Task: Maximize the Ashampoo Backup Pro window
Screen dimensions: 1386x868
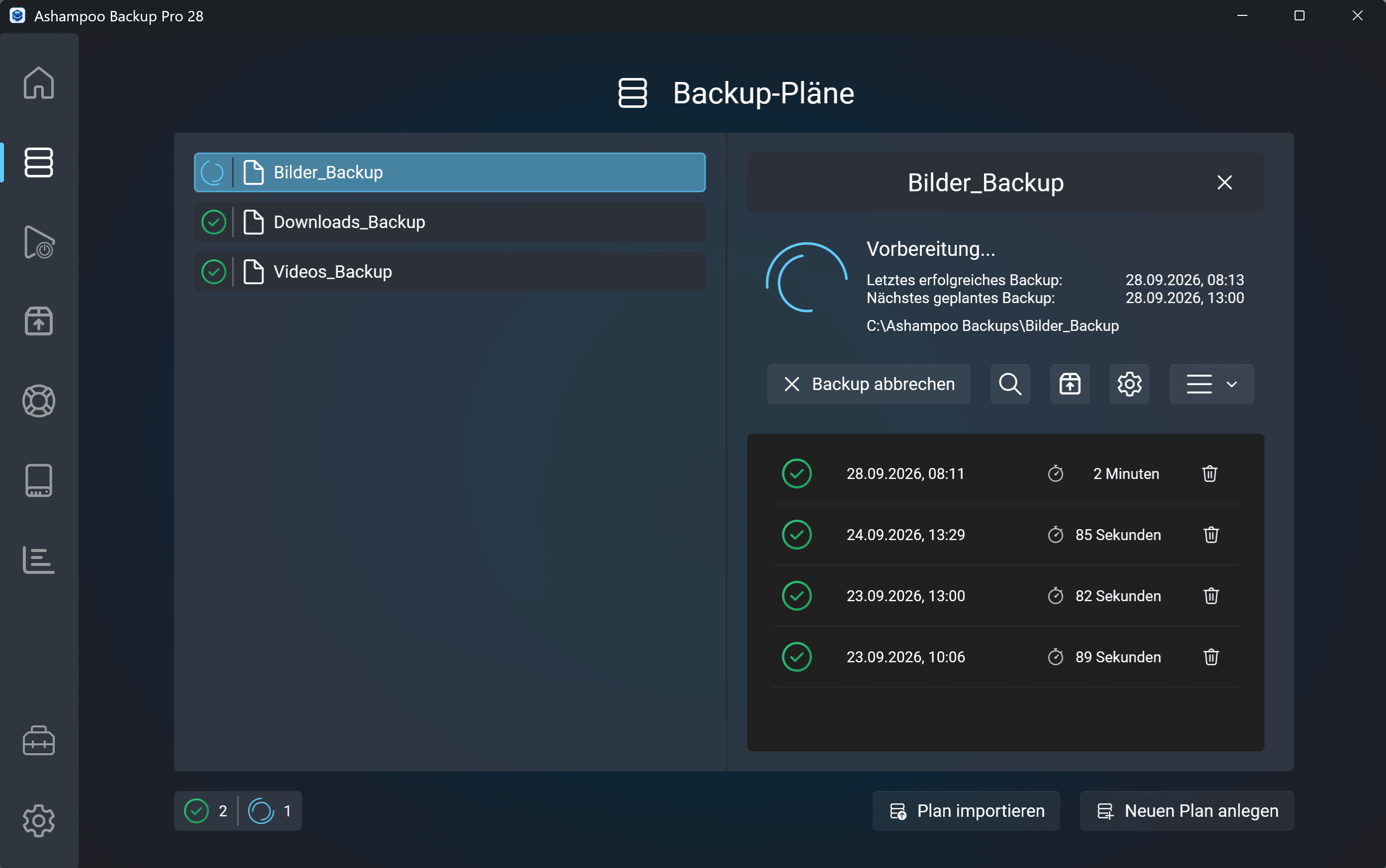Action: [1300, 15]
